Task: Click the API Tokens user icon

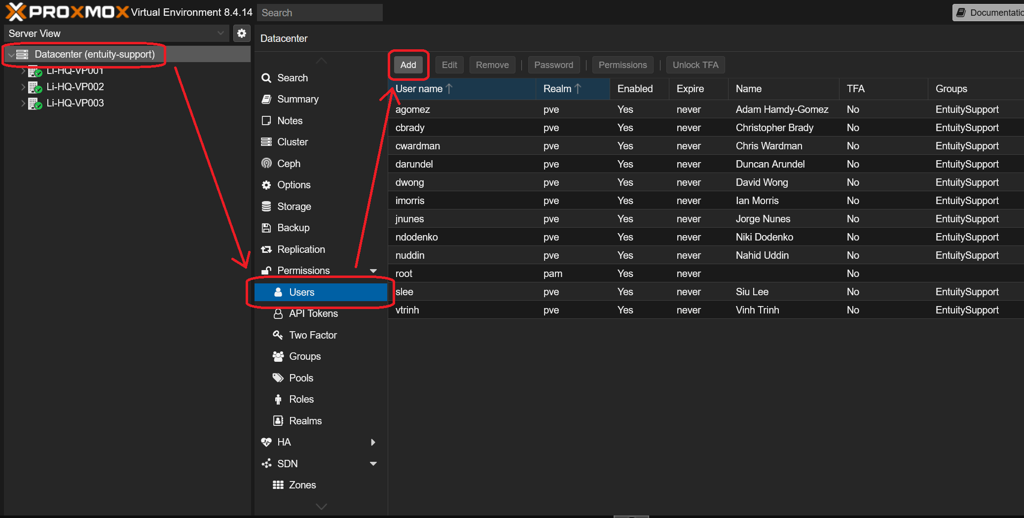Action: [x=278, y=314]
